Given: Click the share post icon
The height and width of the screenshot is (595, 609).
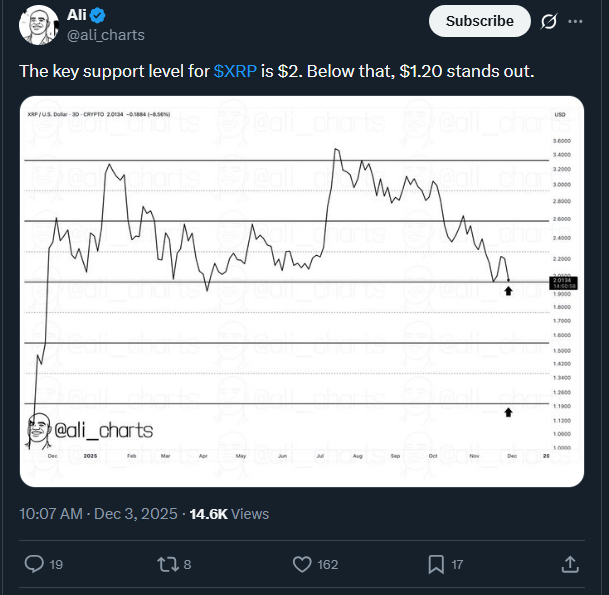Looking at the screenshot, I should coord(570,565).
